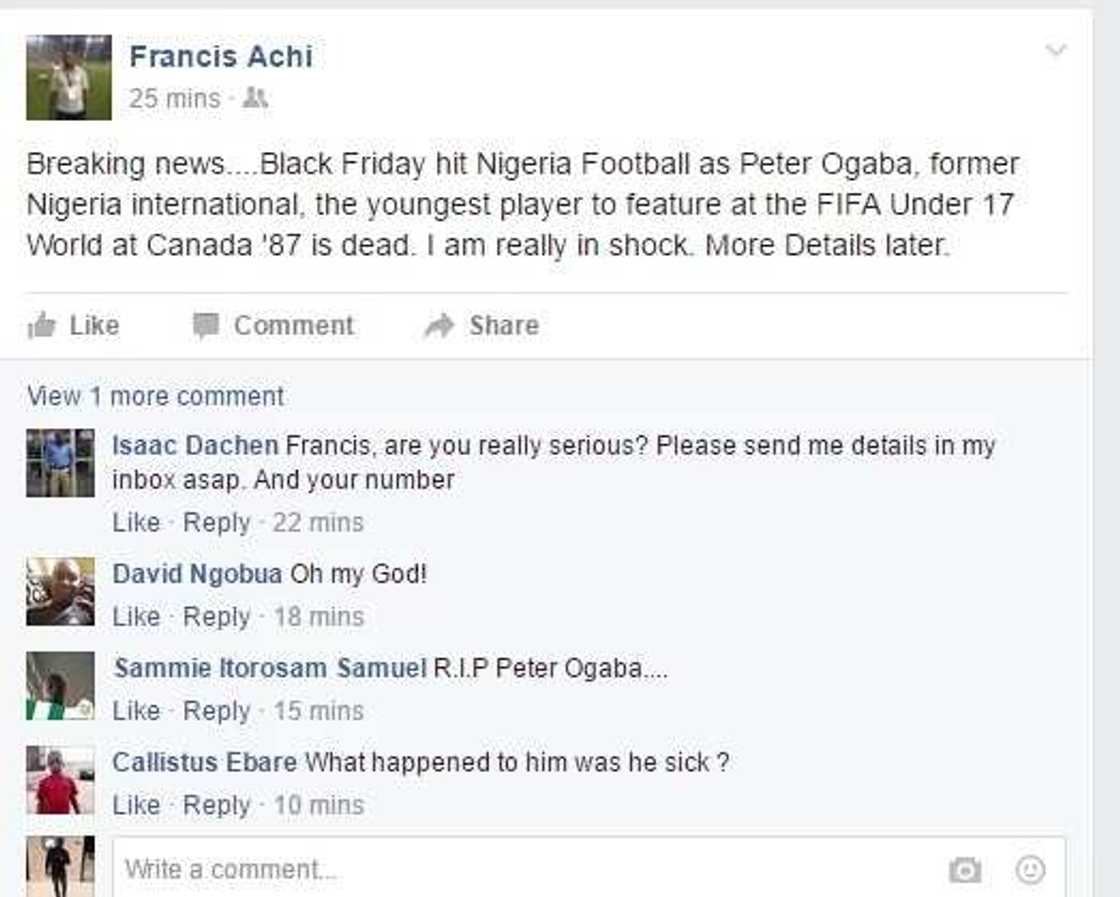The image size is (1120, 897).
Task: Click the 25 mins post timestamp
Action: [x=174, y=98]
